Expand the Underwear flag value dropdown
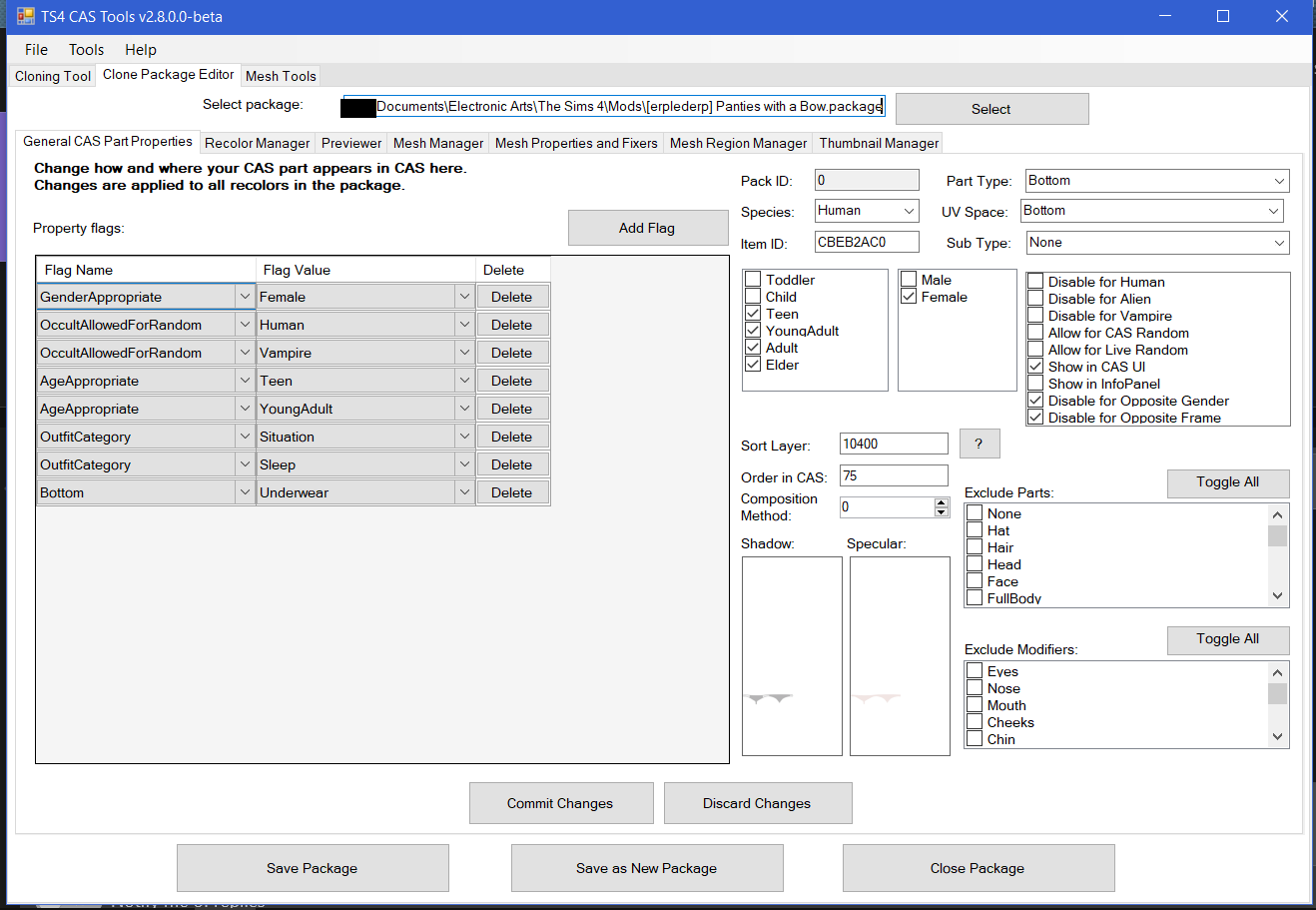This screenshot has width=1316, height=910. click(x=464, y=492)
